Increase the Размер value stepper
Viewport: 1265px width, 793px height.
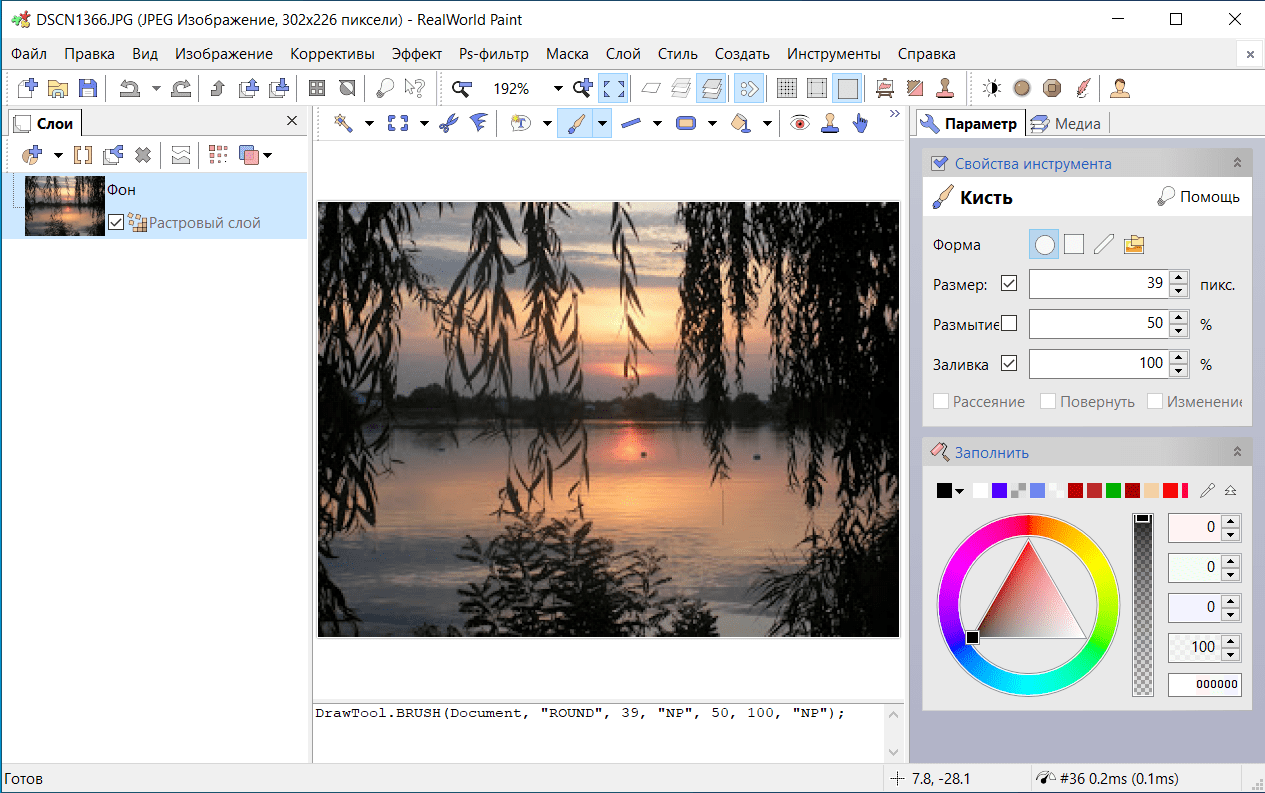[x=1178, y=278]
